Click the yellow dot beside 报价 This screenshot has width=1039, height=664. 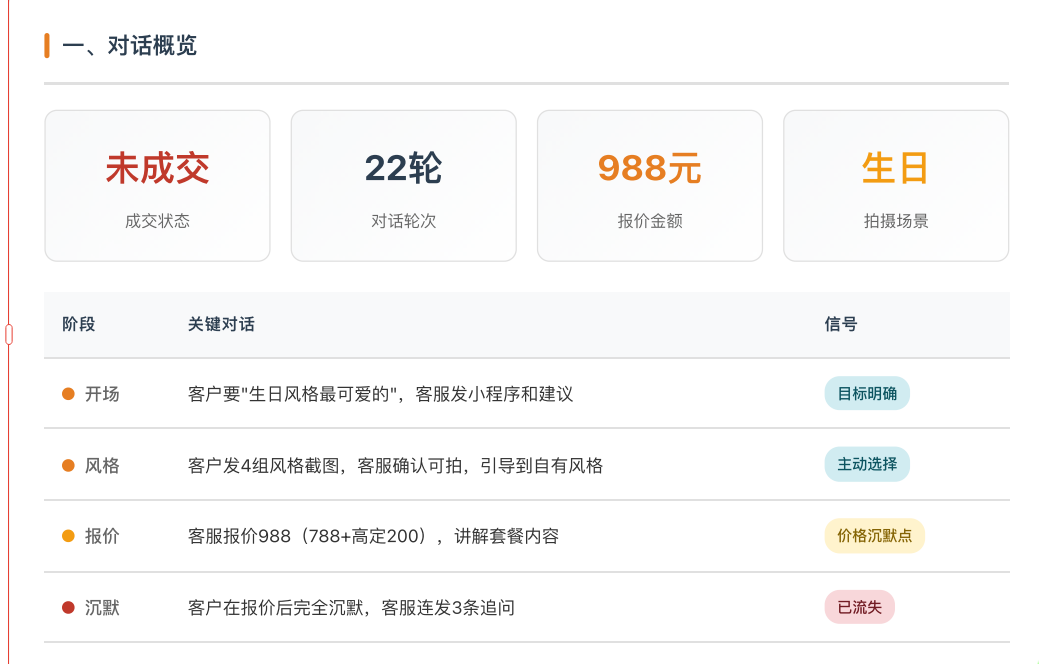[68, 536]
